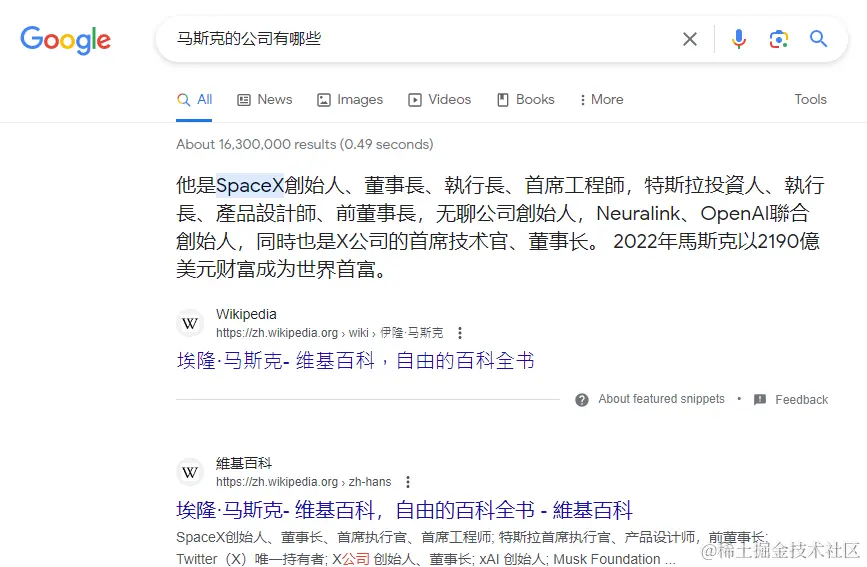Open About featured snippets link

(661, 399)
